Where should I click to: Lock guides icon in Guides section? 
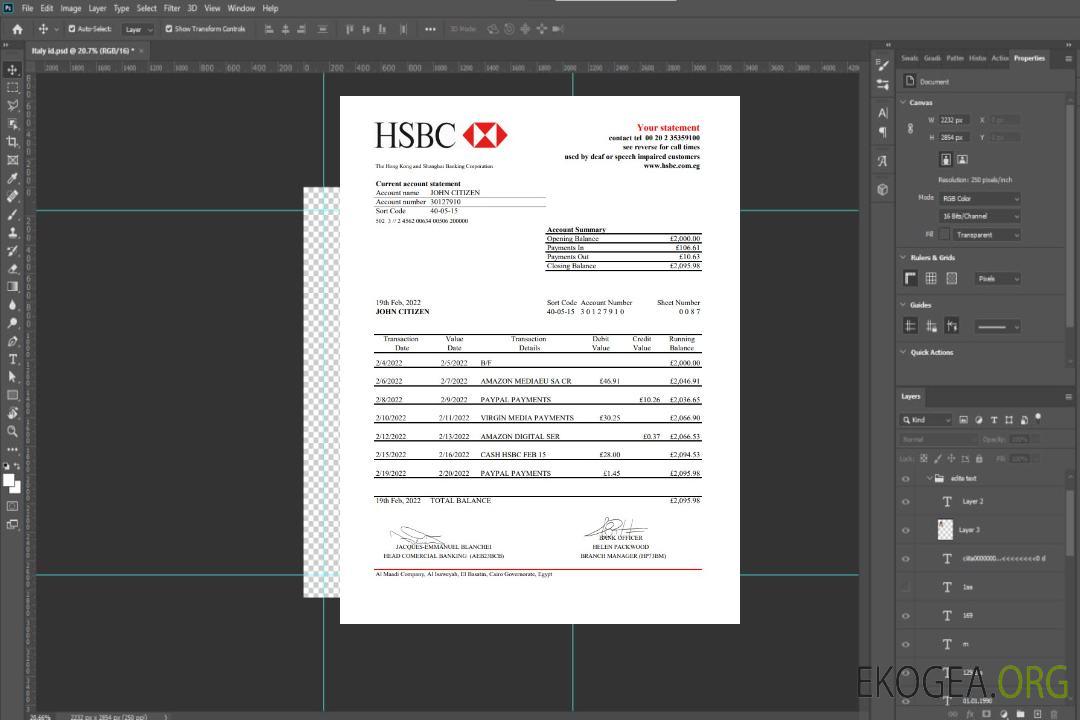(x=931, y=327)
